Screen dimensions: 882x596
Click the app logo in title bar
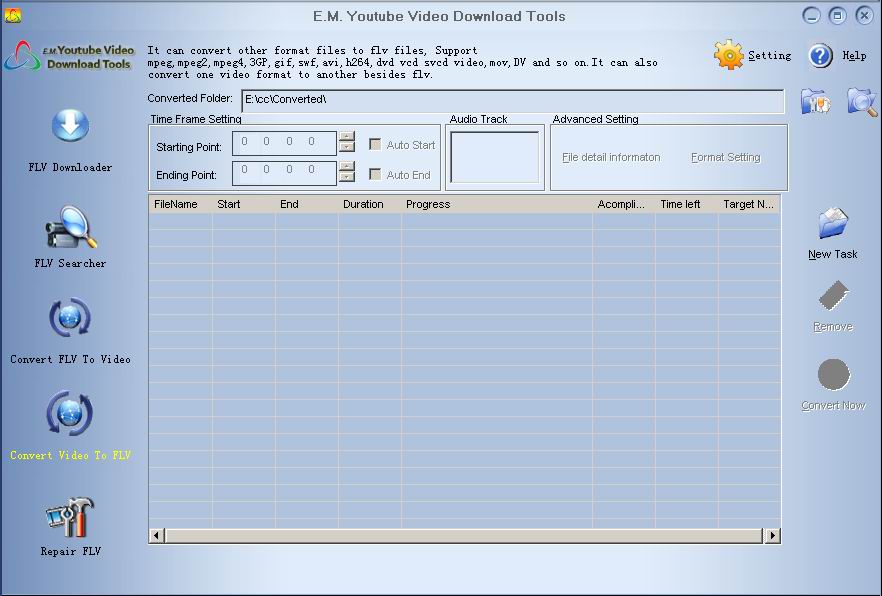tap(12, 16)
